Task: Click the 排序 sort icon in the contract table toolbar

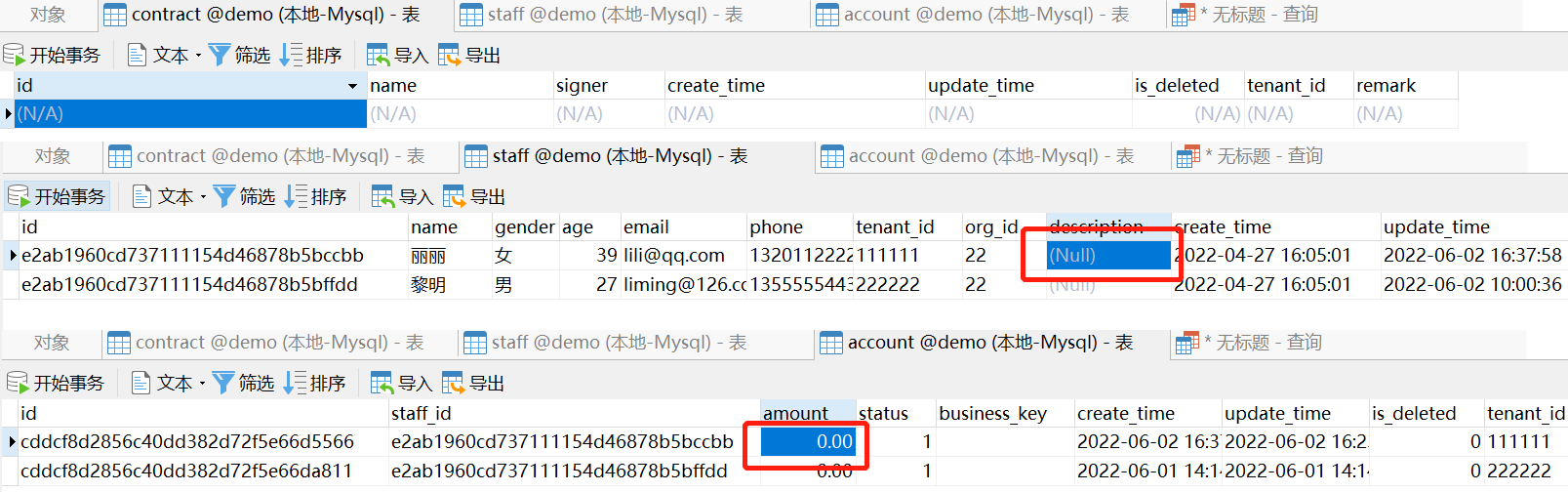Action: click(291, 56)
